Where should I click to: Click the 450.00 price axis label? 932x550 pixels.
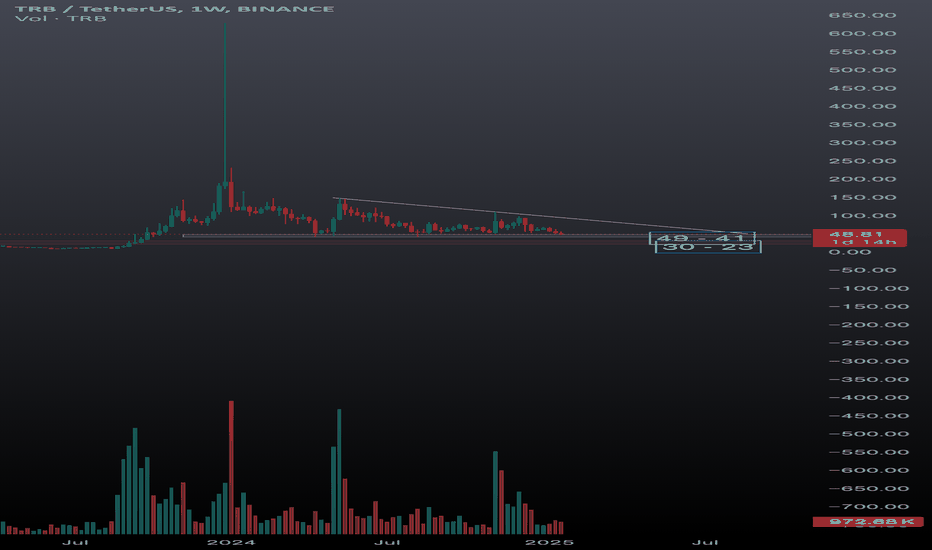click(862, 88)
